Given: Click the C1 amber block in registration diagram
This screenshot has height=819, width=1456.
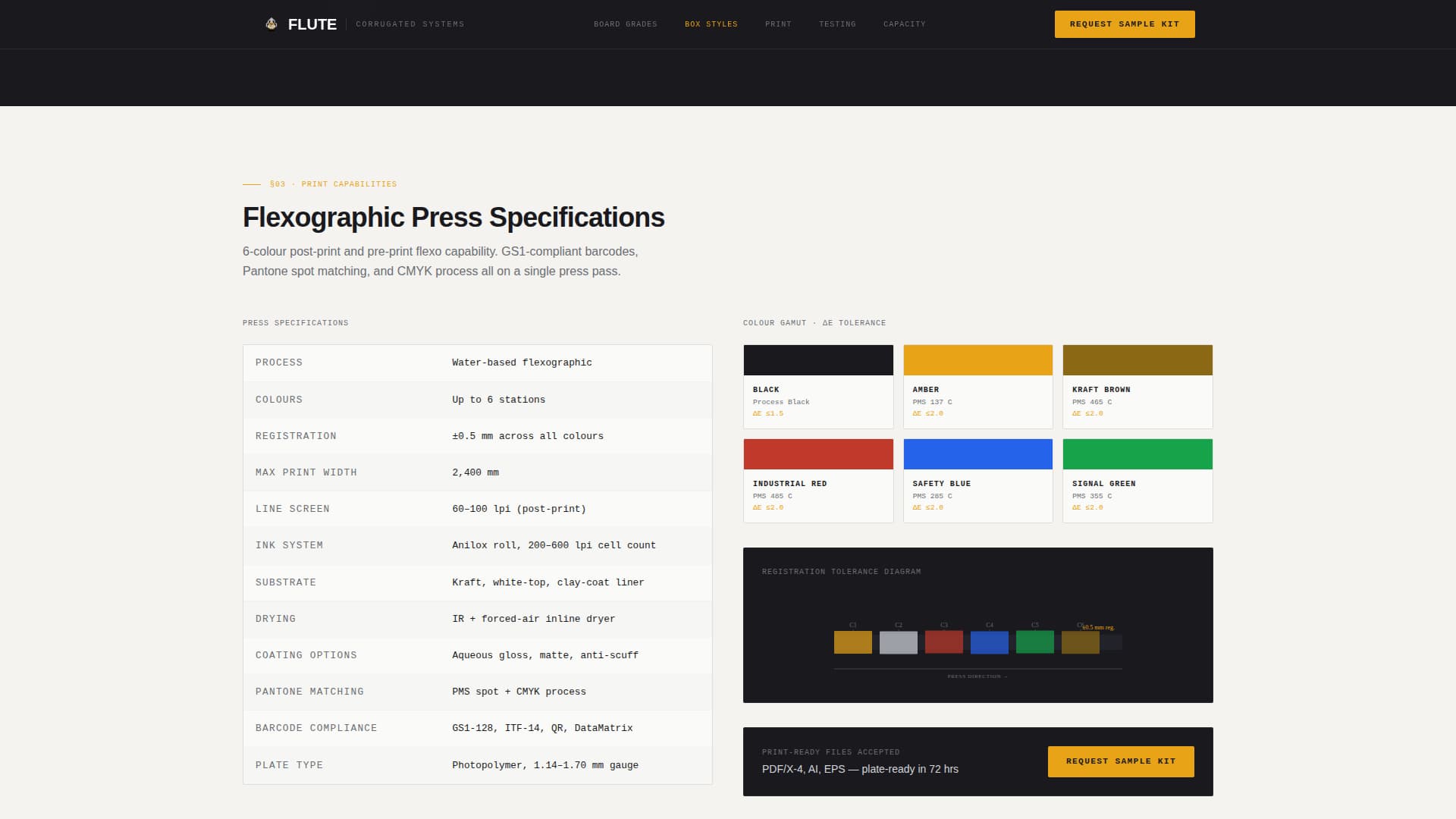Looking at the screenshot, I should pyautogui.click(x=853, y=642).
